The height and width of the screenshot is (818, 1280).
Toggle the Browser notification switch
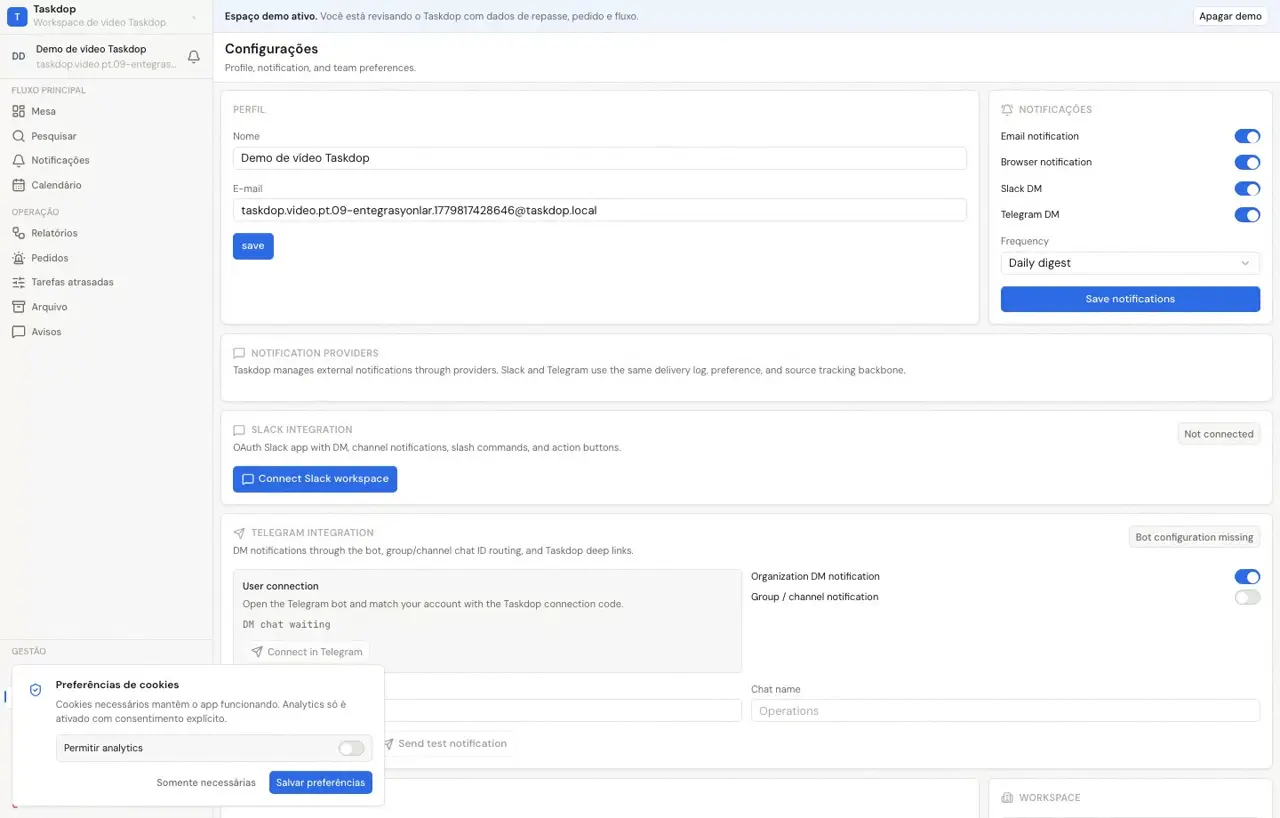click(1247, 162)
